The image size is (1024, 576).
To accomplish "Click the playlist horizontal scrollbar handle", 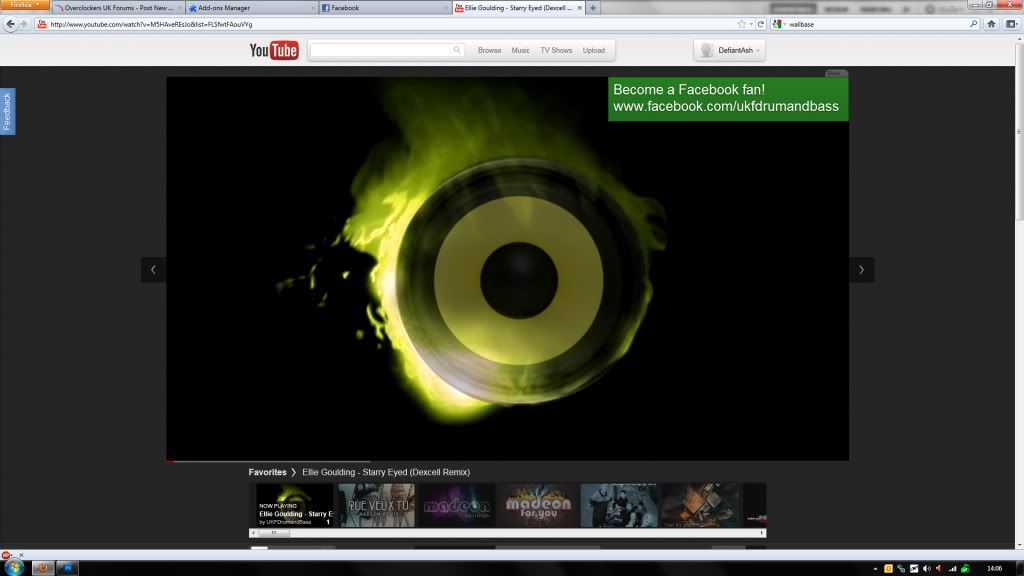I will click(x=274, y=533).
